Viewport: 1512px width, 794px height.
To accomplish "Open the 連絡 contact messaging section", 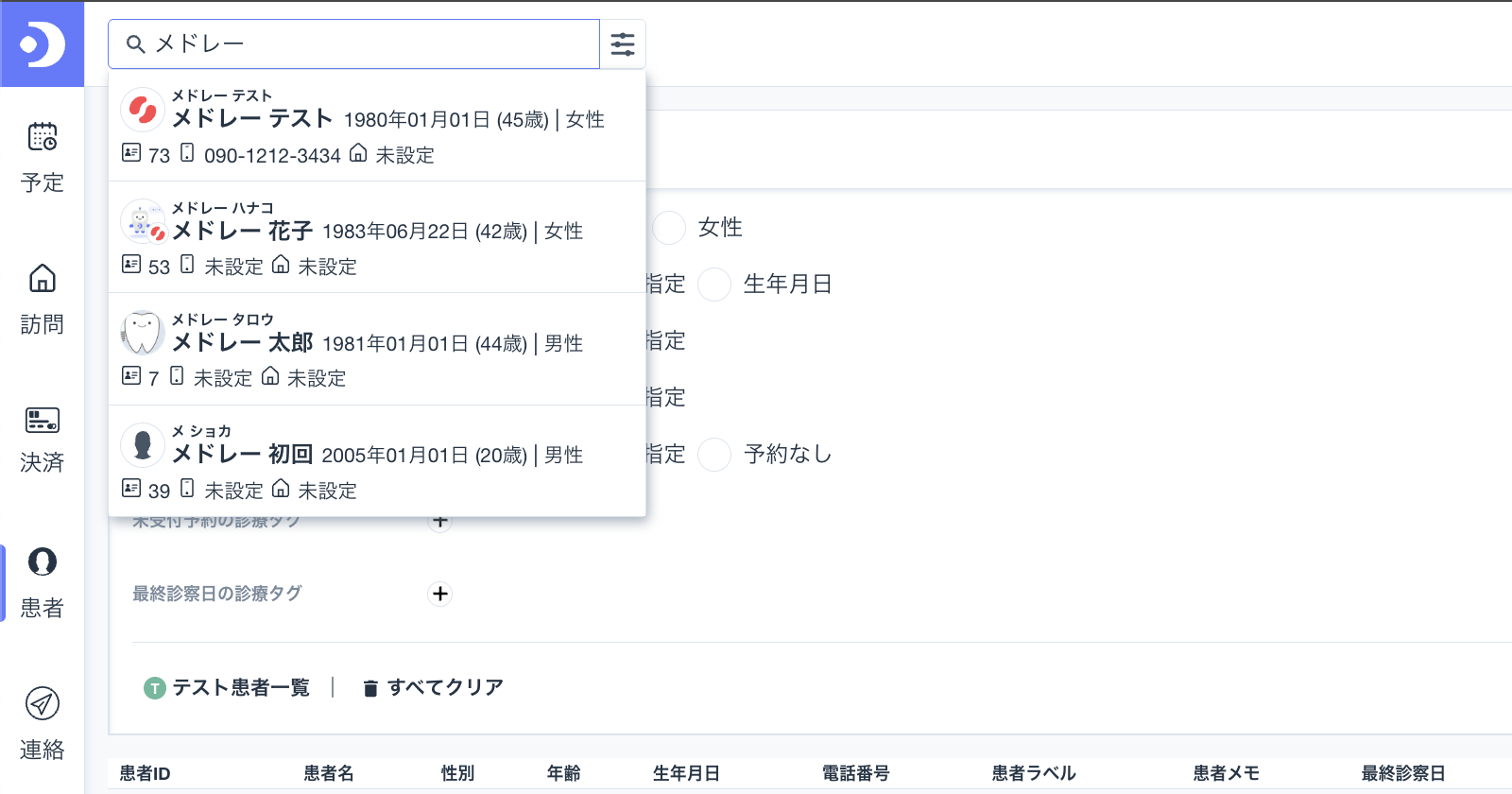I will tap(42, 723).
